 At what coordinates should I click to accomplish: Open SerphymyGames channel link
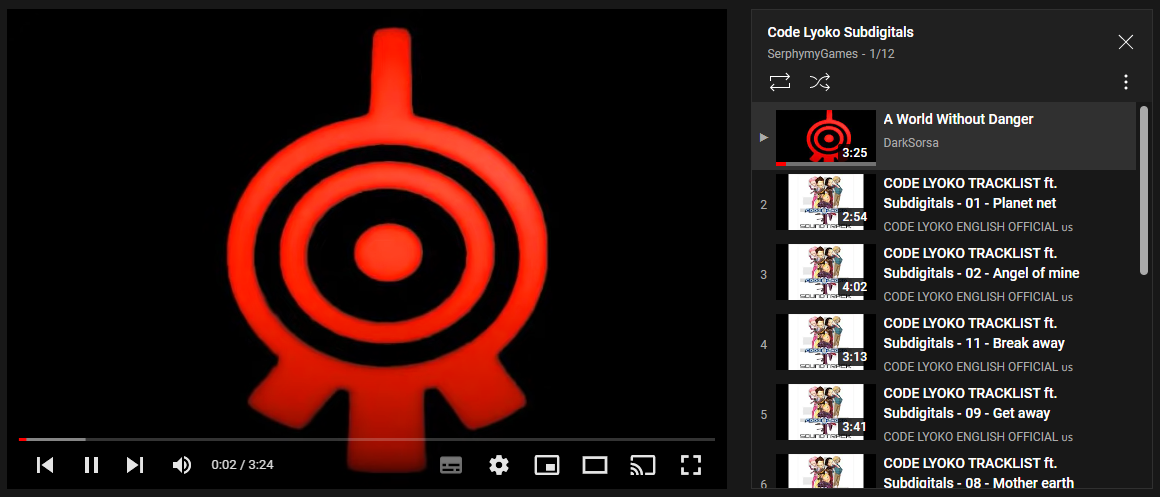pyautogui.click(x=812, y=54)
